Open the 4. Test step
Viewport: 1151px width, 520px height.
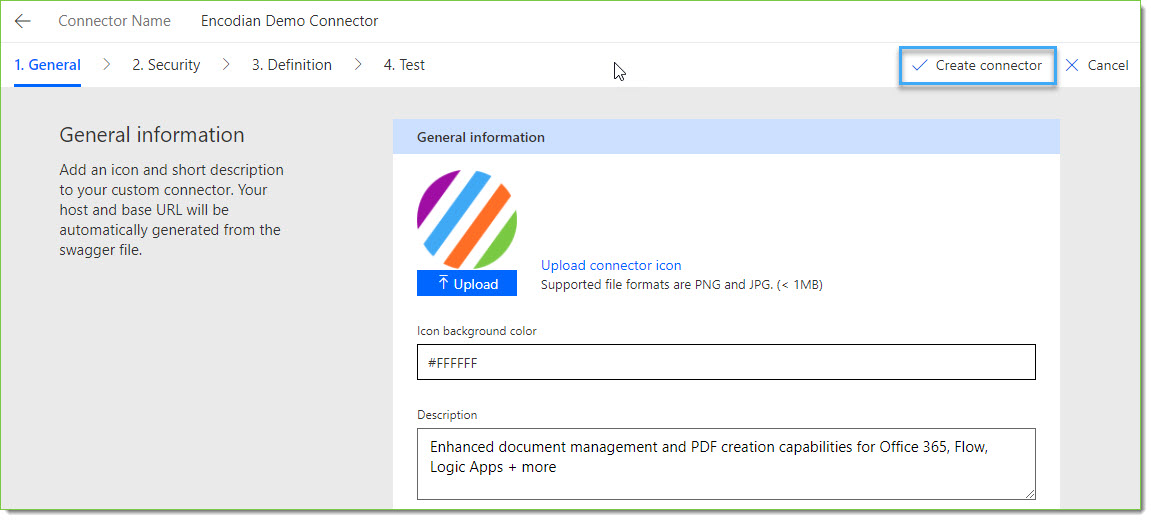tap(404, 65)
